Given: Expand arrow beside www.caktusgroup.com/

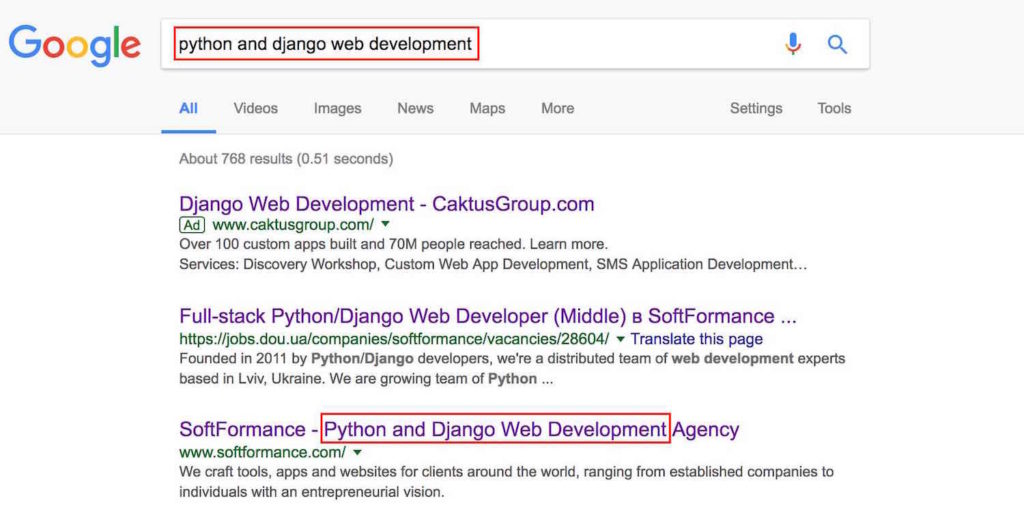Looking at the screenshot, I should 385,224.
